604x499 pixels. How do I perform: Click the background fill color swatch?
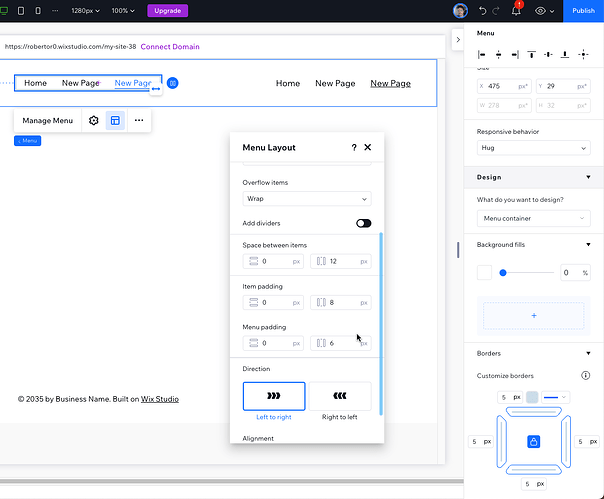(484, 273)
